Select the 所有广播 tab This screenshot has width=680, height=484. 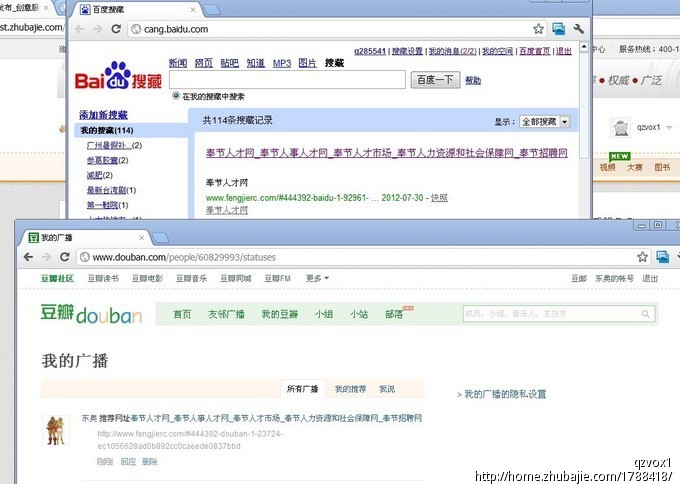tap(303, 389)
